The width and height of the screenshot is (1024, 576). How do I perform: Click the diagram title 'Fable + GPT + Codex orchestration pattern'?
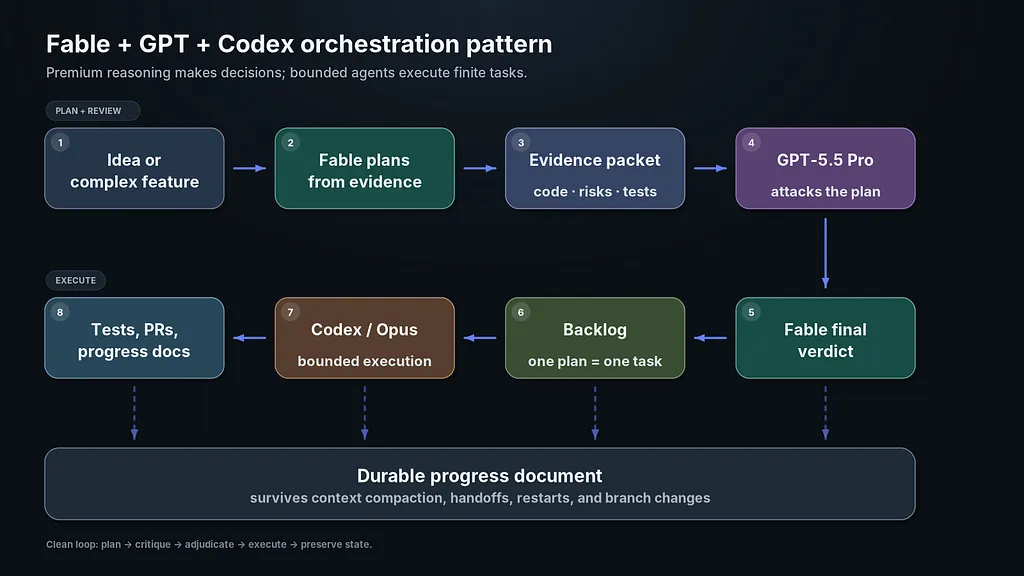(299, 44)
